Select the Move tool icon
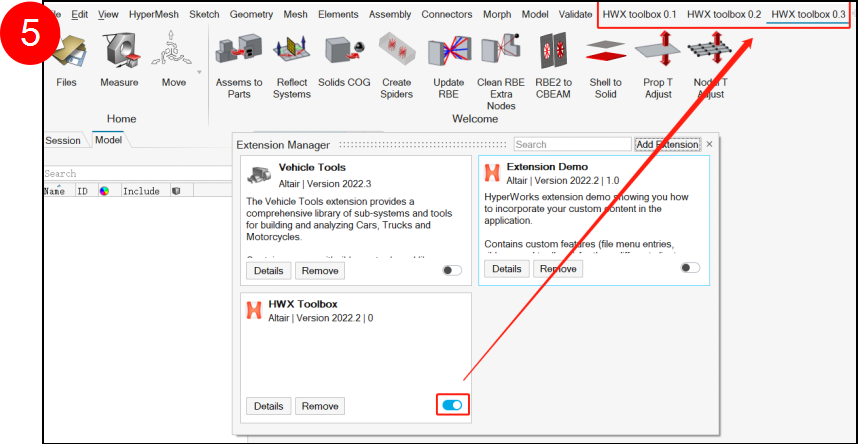The width and height of the screenshot is (858, 444). 173,50
